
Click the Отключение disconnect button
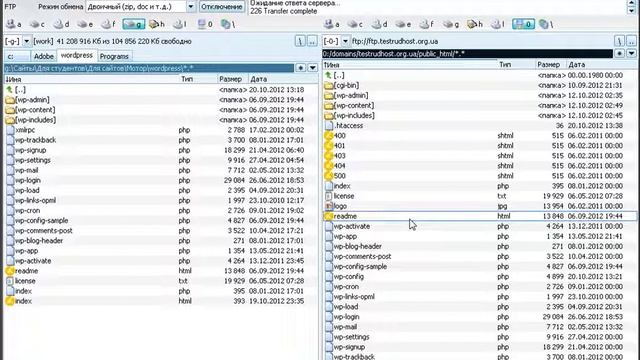tap(222, 7)
